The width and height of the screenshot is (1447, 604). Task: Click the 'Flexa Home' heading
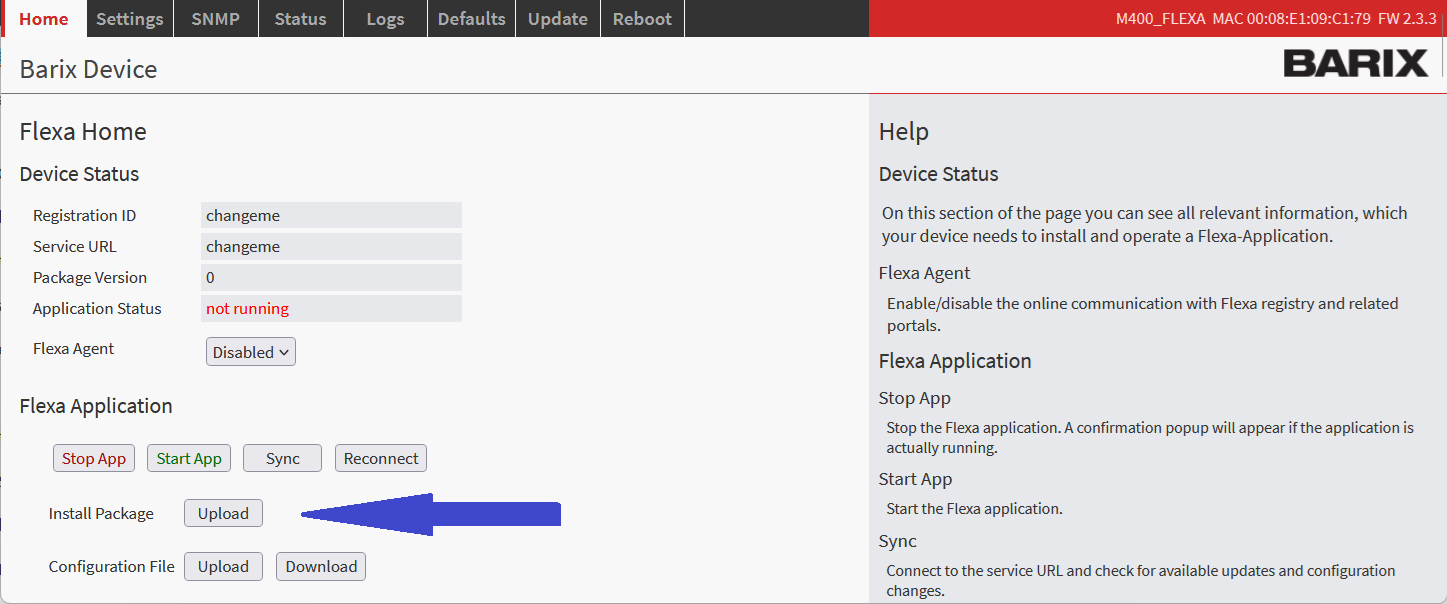83,132
